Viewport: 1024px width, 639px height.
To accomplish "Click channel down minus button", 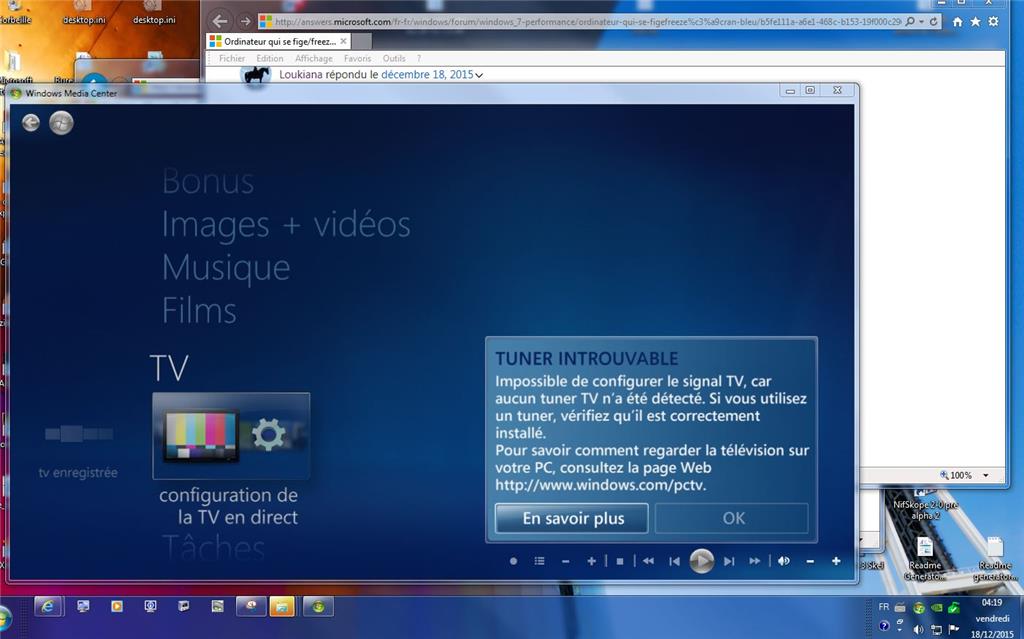I will (566, 561).
